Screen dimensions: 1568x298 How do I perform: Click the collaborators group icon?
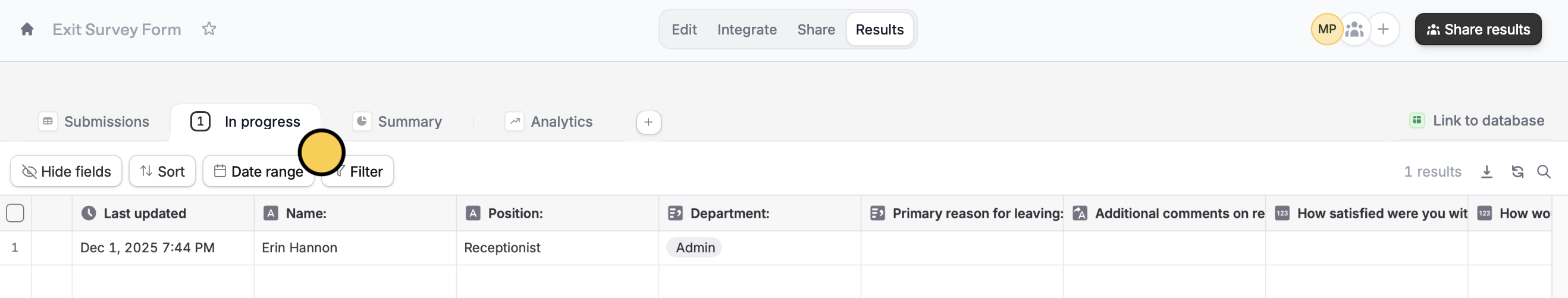1354,29
